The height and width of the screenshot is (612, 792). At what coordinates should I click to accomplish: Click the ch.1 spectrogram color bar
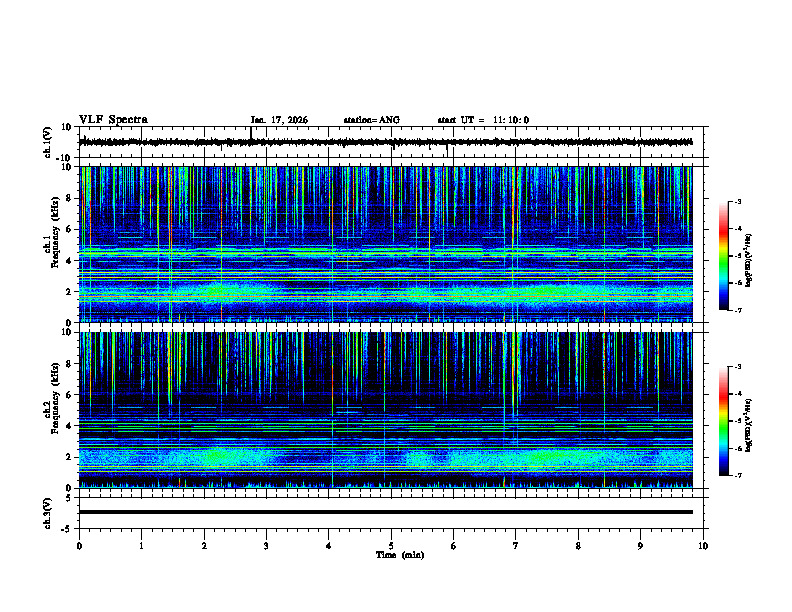click(x=724, y=256)
